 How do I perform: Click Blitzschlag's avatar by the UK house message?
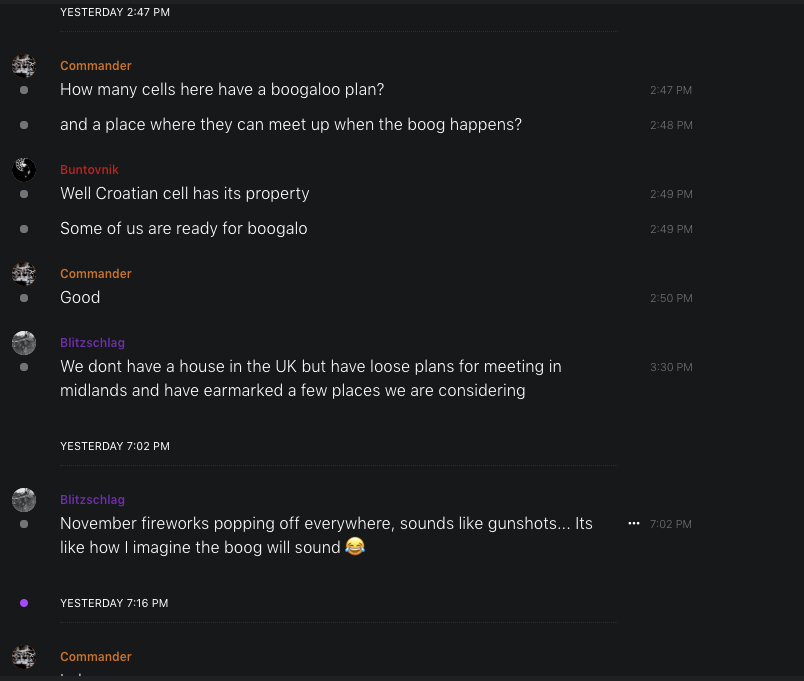[x=24, y=343]
